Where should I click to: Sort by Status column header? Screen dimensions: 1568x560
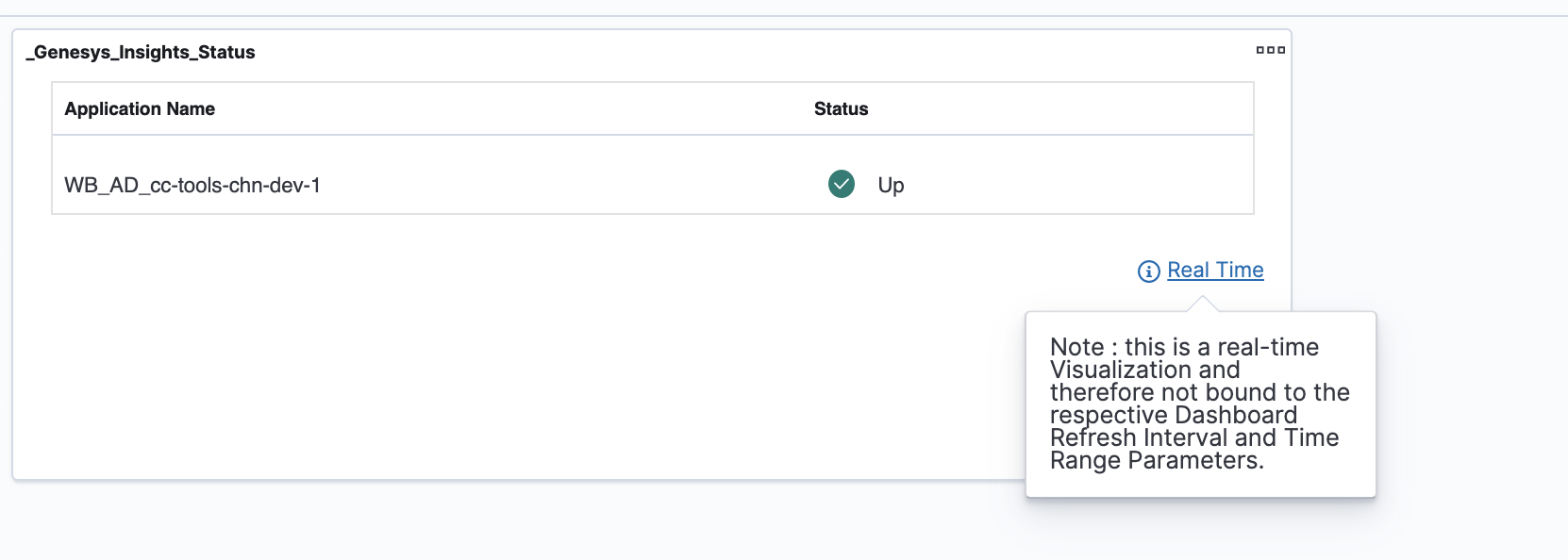[x=841, y=108]
